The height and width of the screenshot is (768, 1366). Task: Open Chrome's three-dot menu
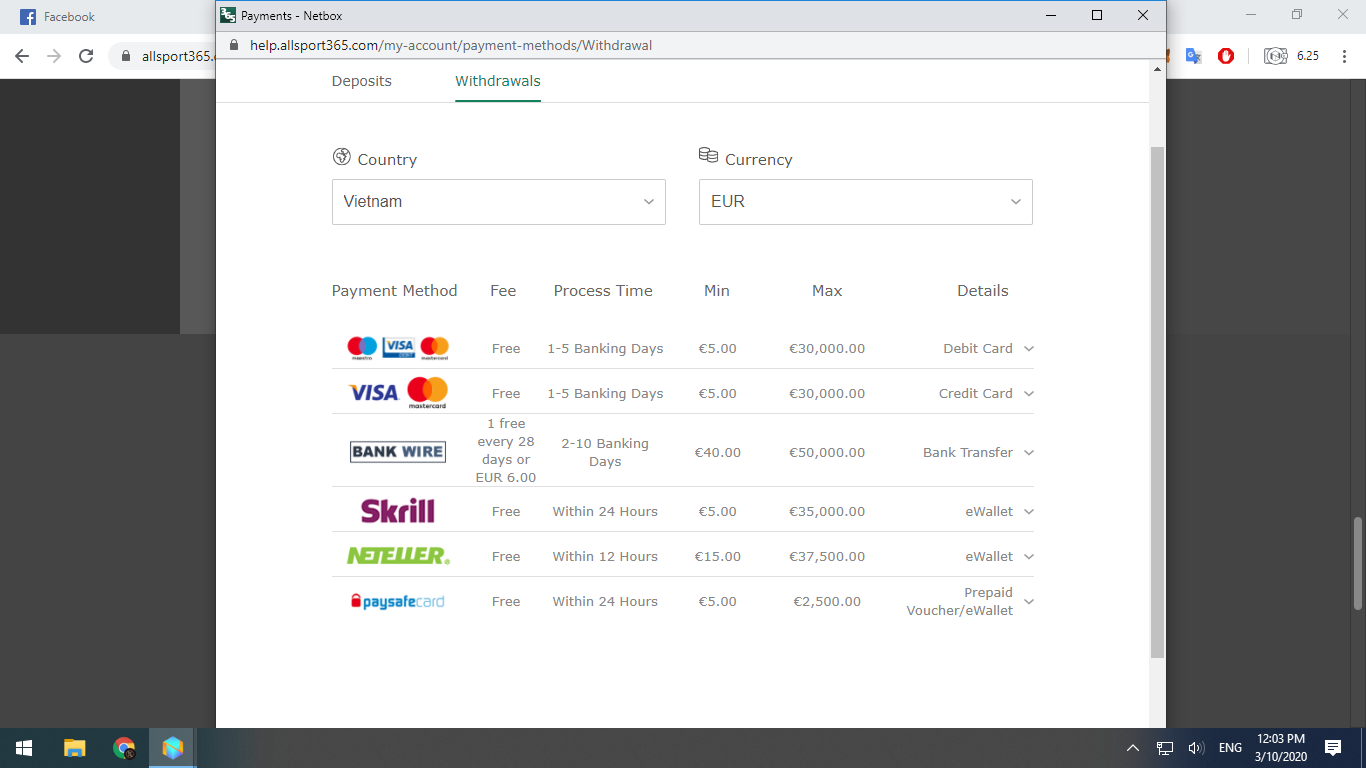click(1345, 56)
